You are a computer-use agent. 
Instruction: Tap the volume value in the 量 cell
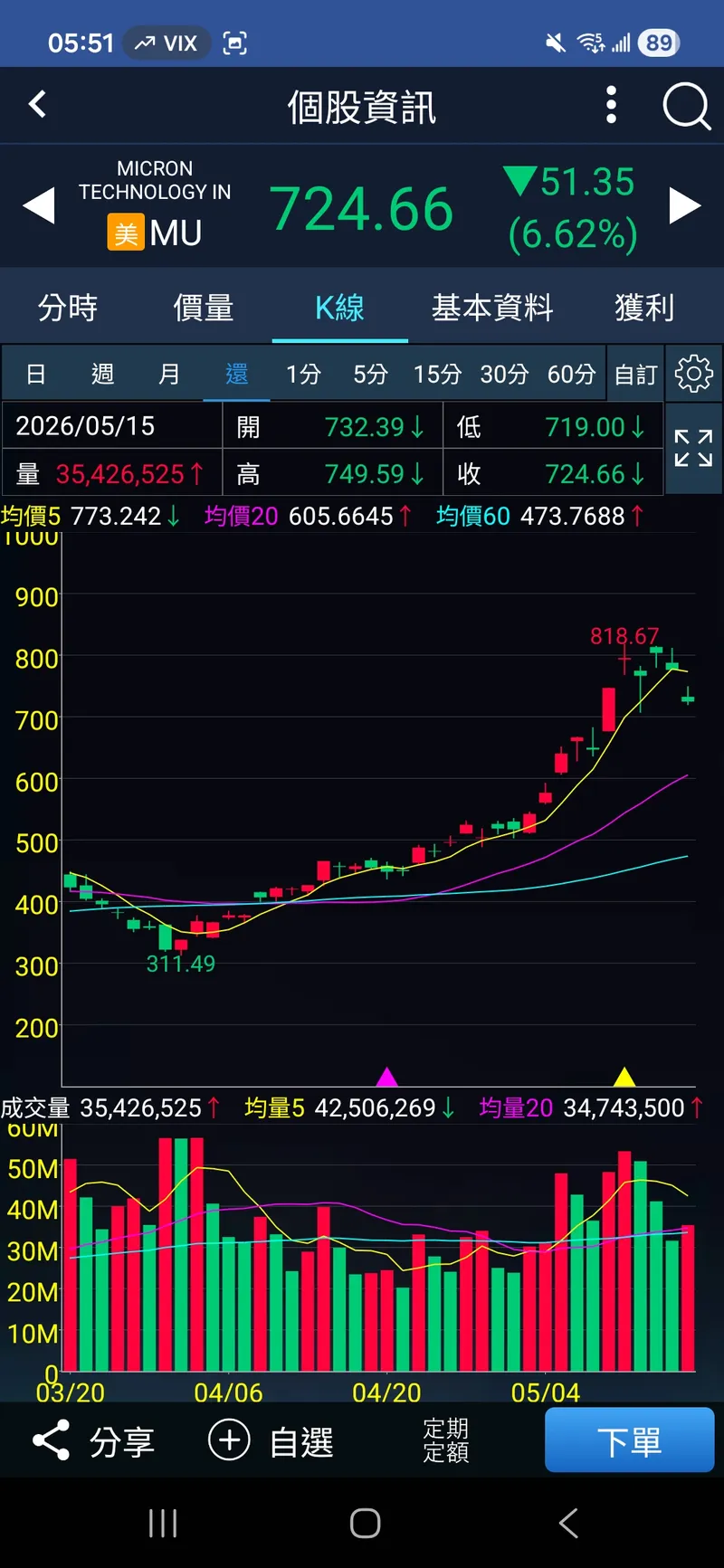click(x=120, y=474)
